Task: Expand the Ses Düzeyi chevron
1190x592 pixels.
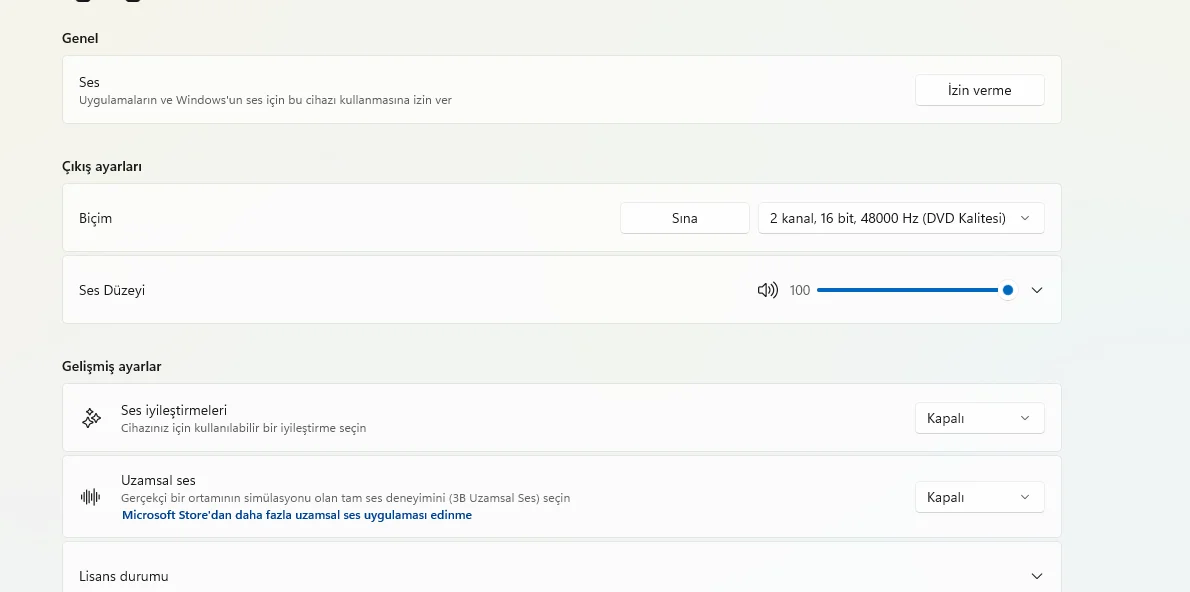Action: click(x=1037, y=290)
